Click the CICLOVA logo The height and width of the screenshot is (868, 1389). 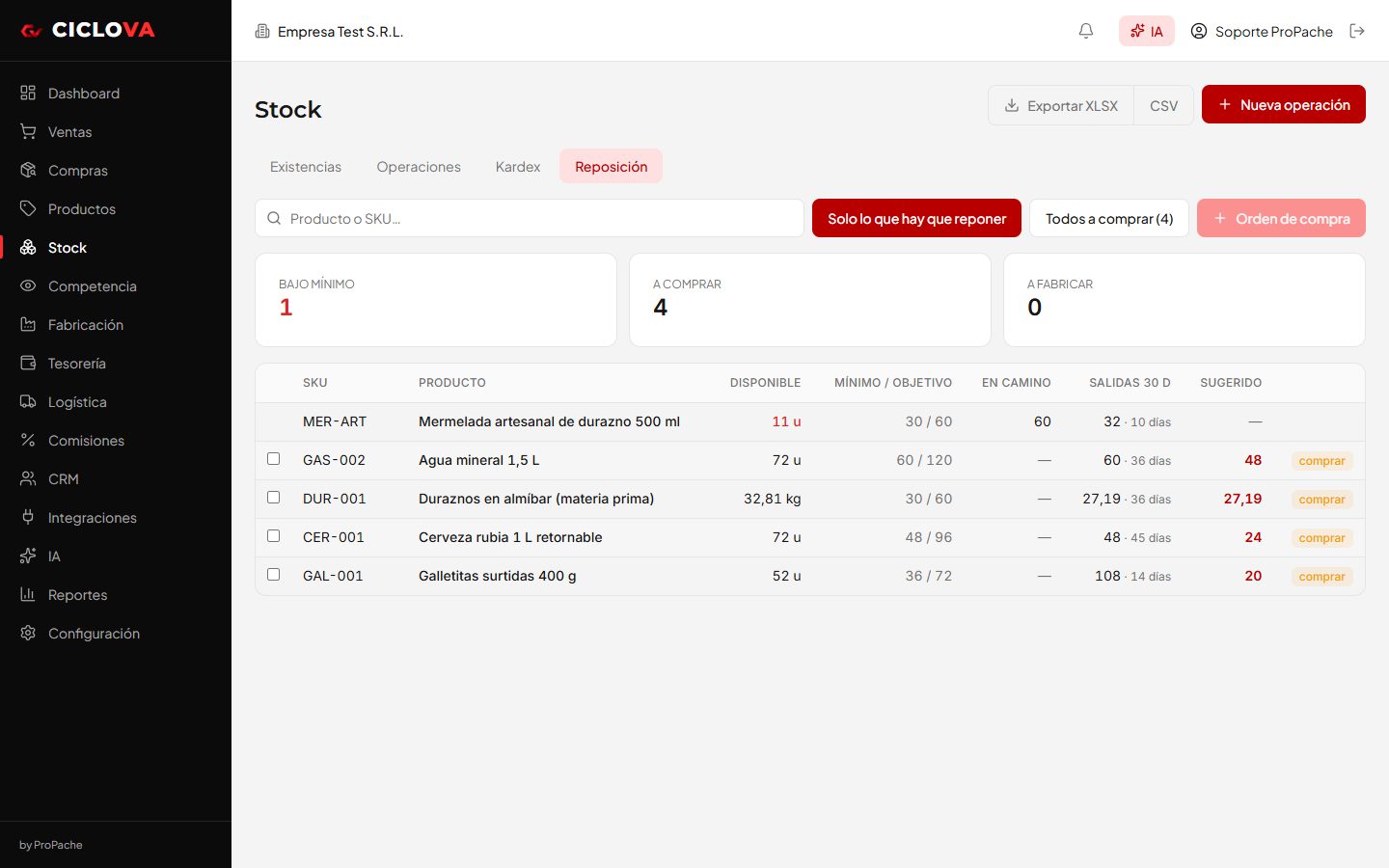click(x=88, y=30)
